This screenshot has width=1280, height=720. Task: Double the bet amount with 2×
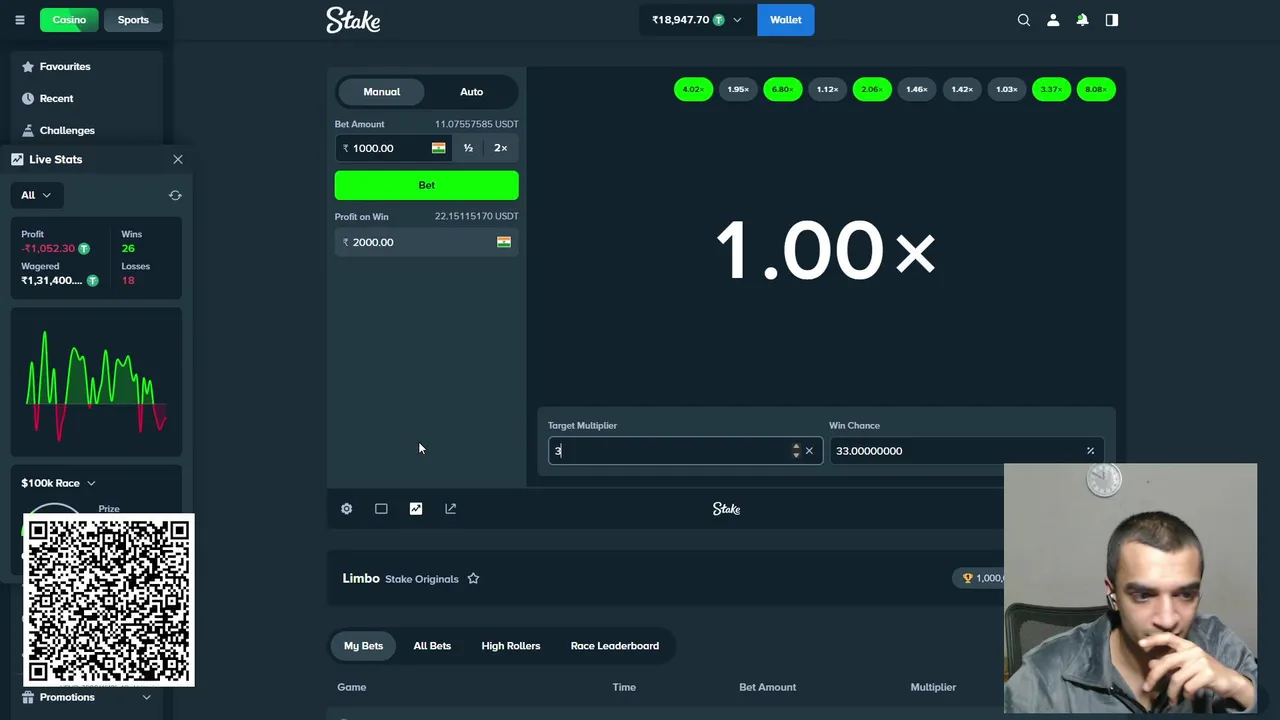tap(501, 148)
